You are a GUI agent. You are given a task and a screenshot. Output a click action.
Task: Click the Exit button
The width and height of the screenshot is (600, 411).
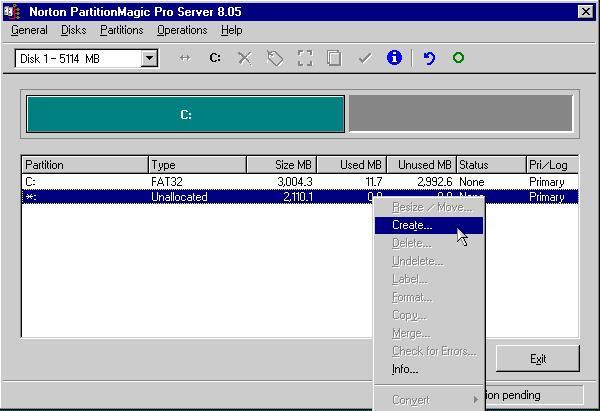(x=538, y=359)
